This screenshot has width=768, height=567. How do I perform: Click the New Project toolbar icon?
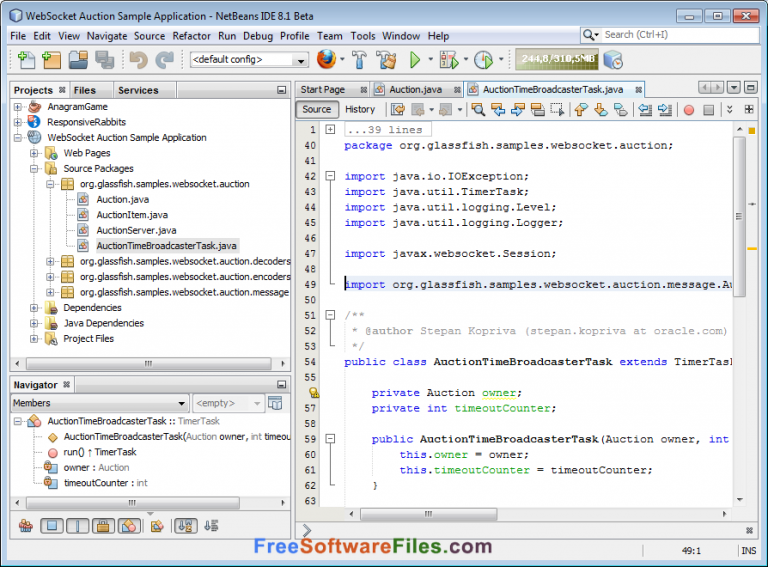tap(51, 60)
